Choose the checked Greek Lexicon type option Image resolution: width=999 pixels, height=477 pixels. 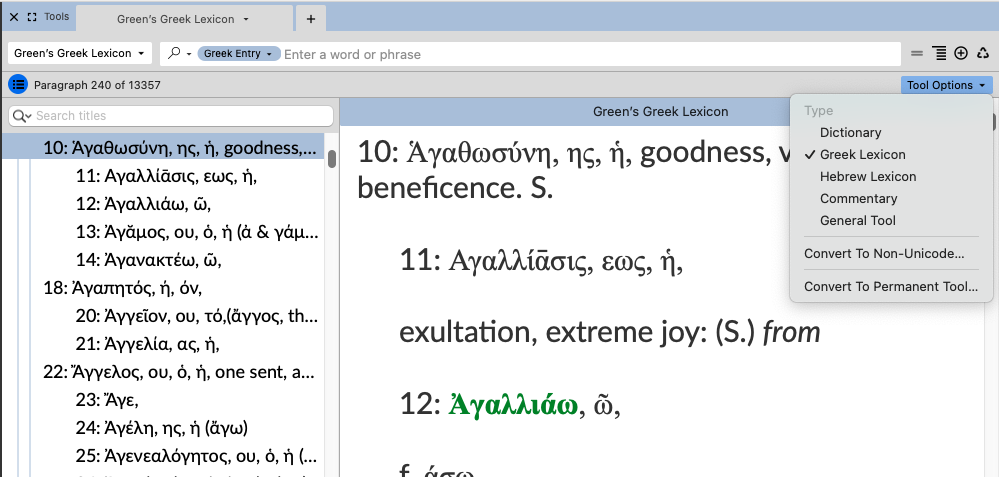[x=862, y=154]
